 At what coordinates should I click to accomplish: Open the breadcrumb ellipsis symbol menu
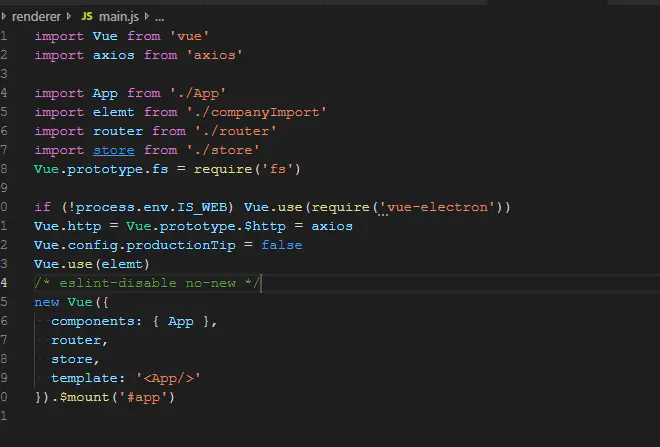[x=159, y=18]
